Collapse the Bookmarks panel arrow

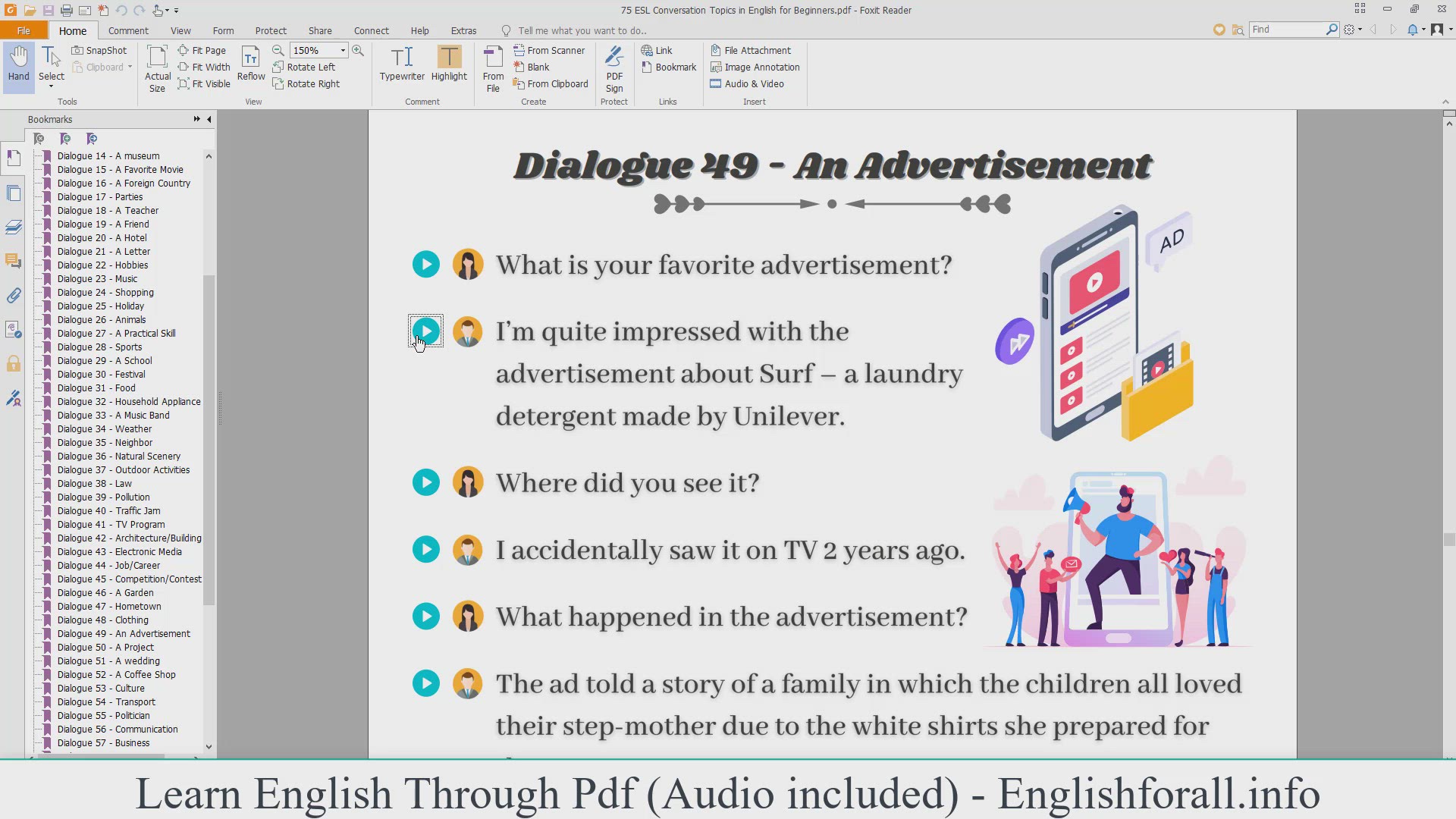[209, 119]
